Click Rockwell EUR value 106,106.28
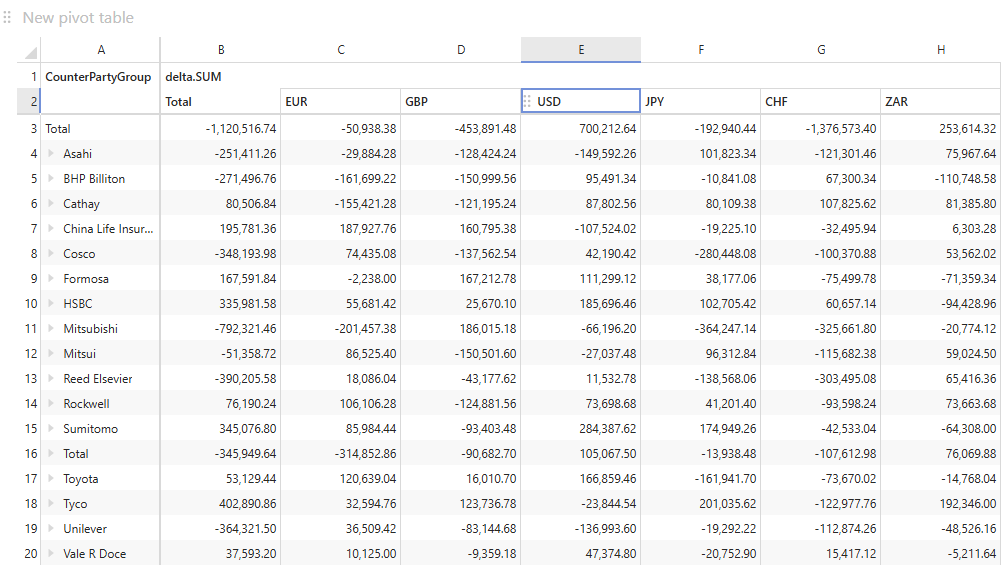This screenshot has height=572, width=1008. pos(368,404)
